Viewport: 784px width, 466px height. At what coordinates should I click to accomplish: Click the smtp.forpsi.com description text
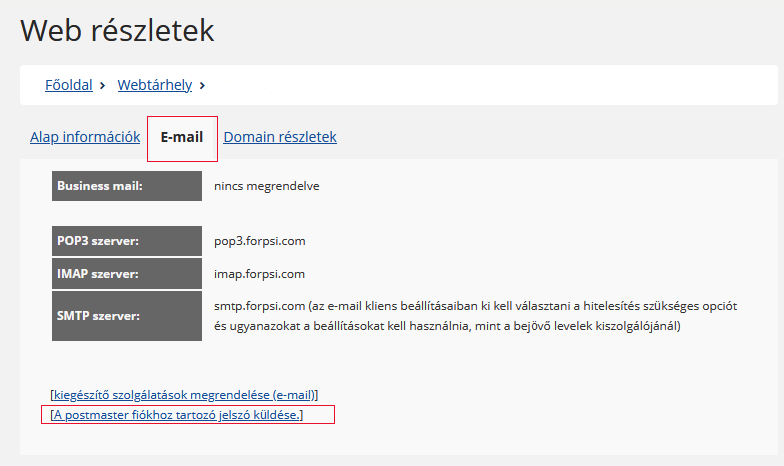point(476,316)
